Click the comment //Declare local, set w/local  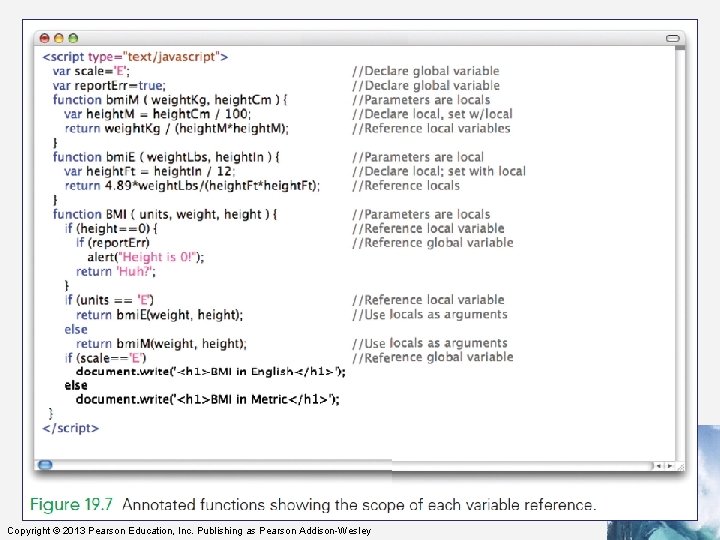pyautogui.click(x=432, y=114)
